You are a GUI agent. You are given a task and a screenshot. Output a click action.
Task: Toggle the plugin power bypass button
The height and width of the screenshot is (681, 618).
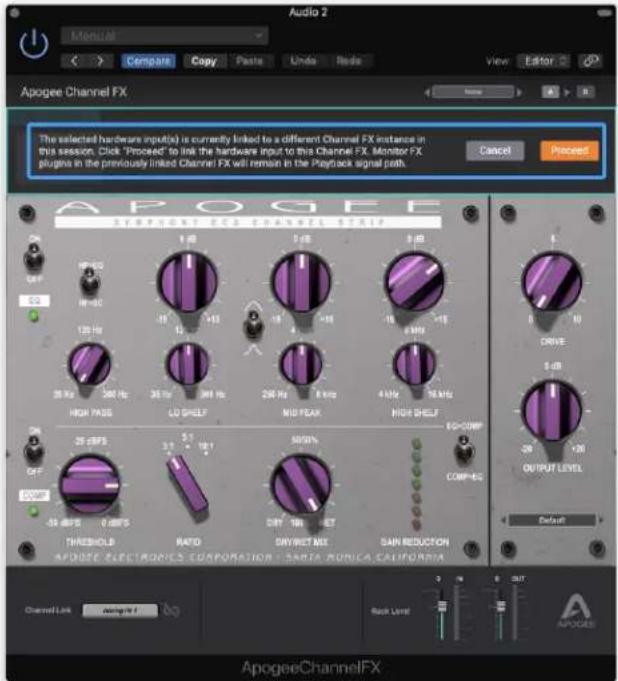click(x=33, y=45)
